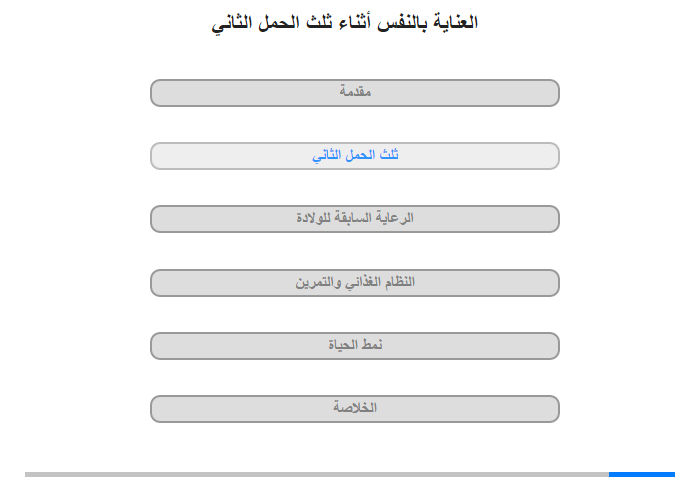Choose the first menu item مقدمة
Viewport: 700px width, 480px height.
(354, 93)
